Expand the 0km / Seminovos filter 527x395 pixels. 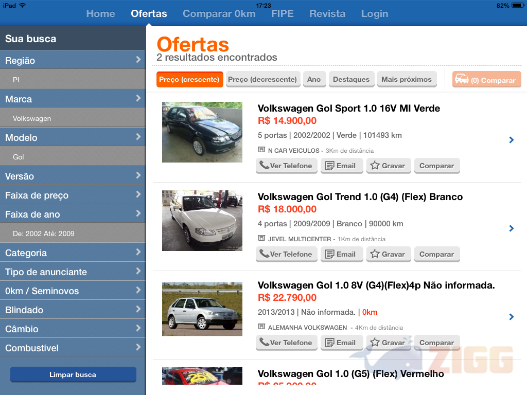(73, 291)
